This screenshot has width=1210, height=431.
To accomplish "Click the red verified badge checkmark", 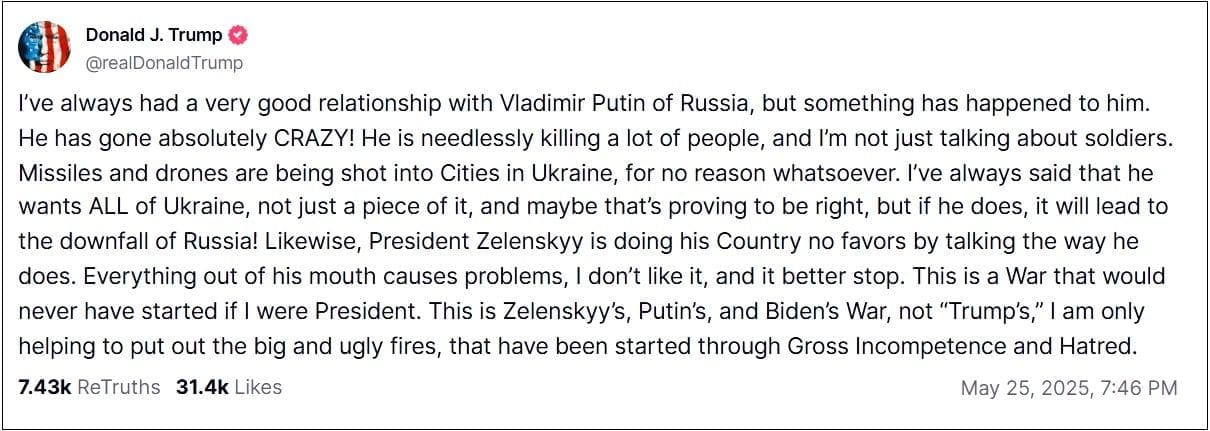I will [238, 36].
